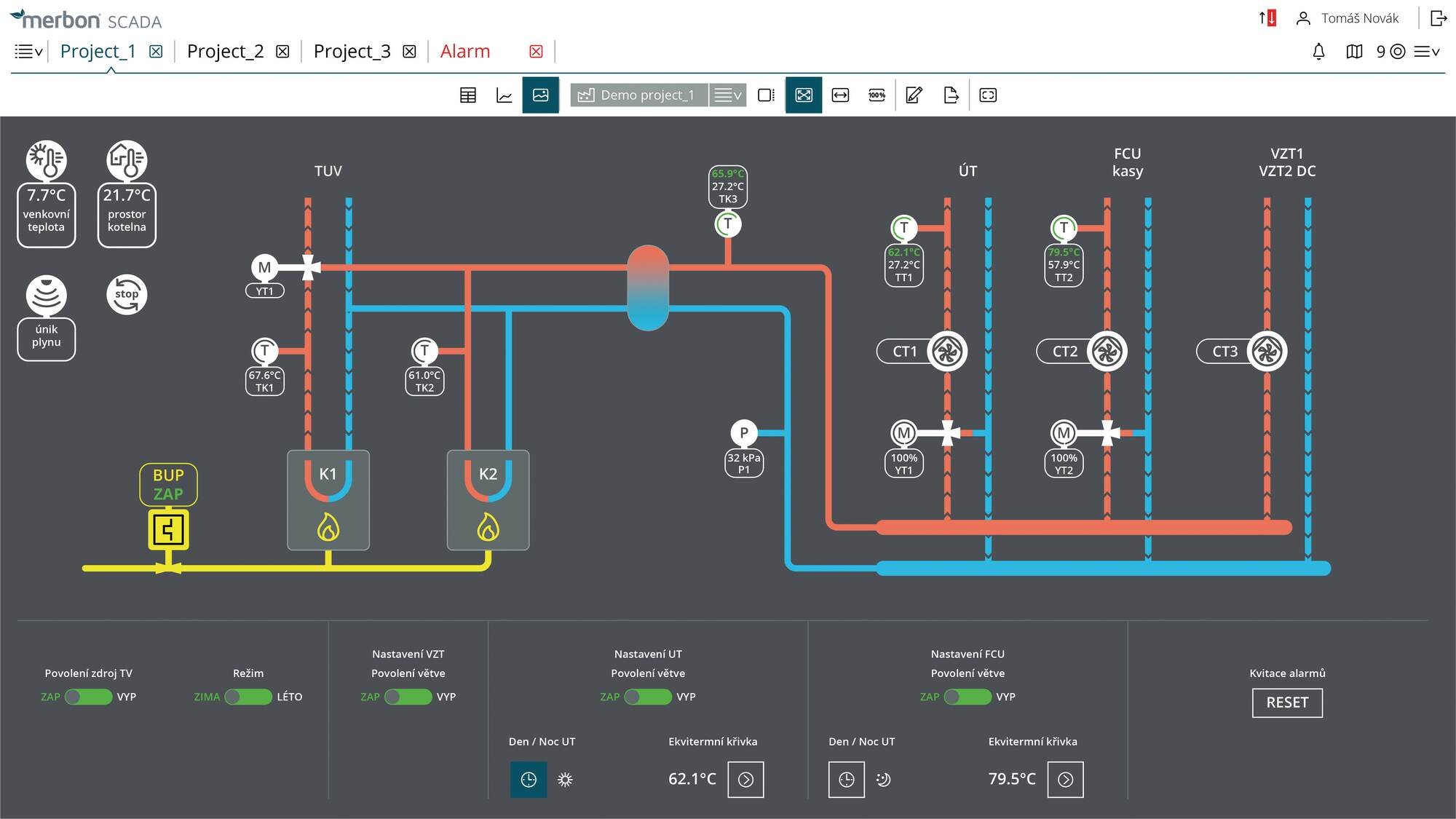
Task: Click the single panel layout icon
Action: 766,95
